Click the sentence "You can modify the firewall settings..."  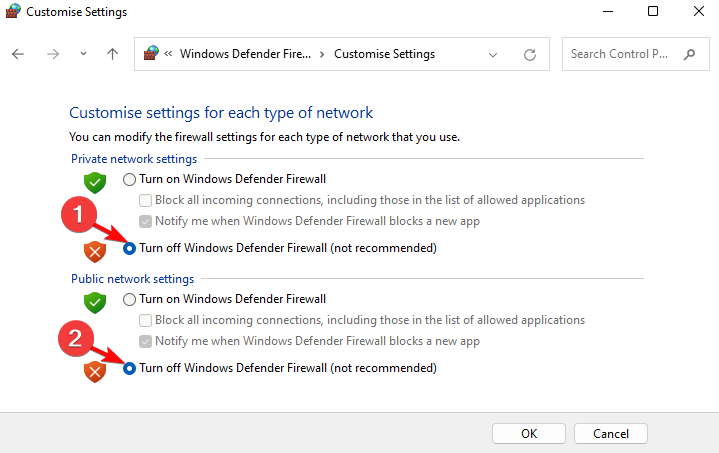pyautogui.click(x=265, y=137)
